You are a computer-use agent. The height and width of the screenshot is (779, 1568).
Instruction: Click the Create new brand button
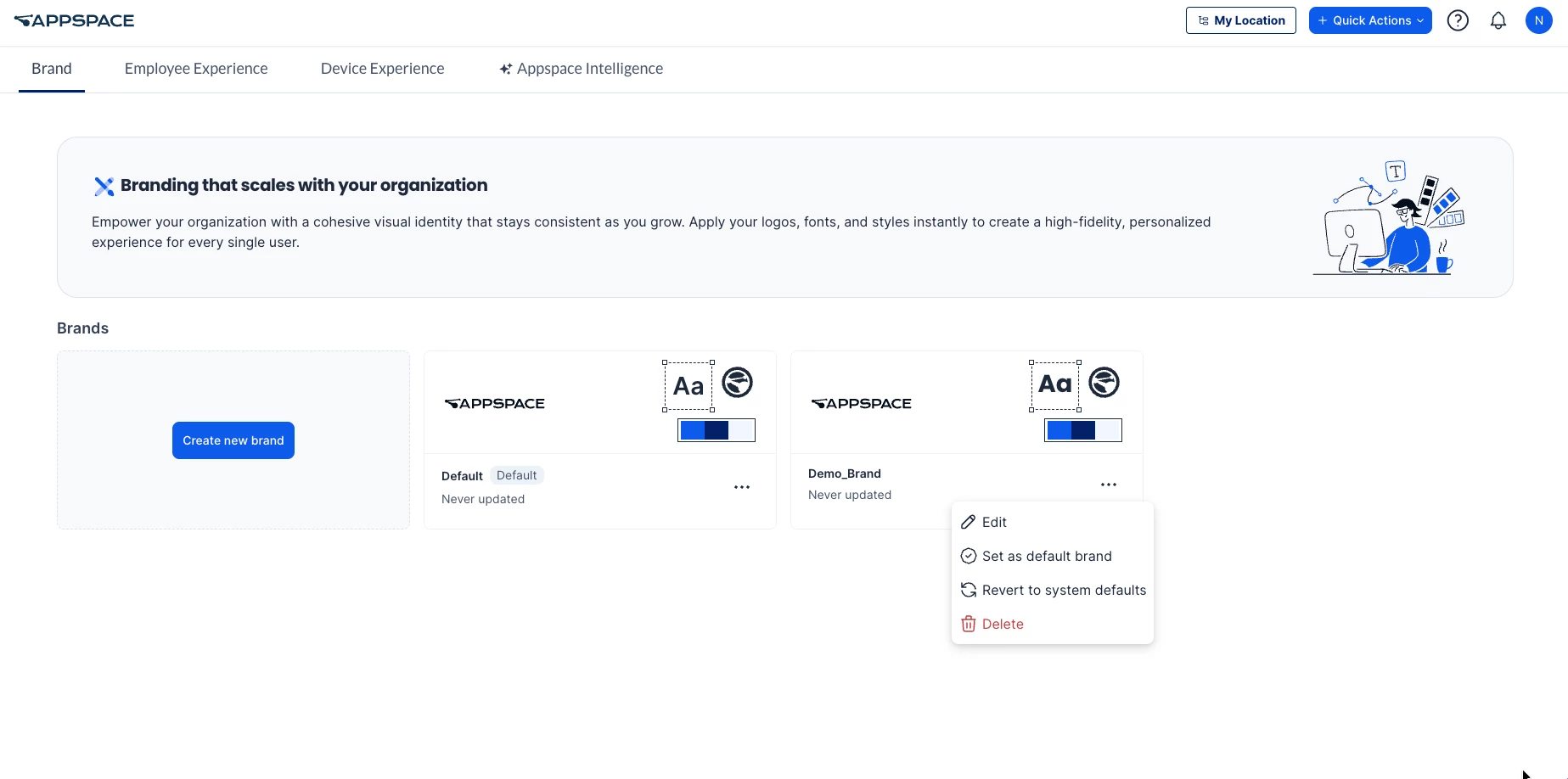233,440
